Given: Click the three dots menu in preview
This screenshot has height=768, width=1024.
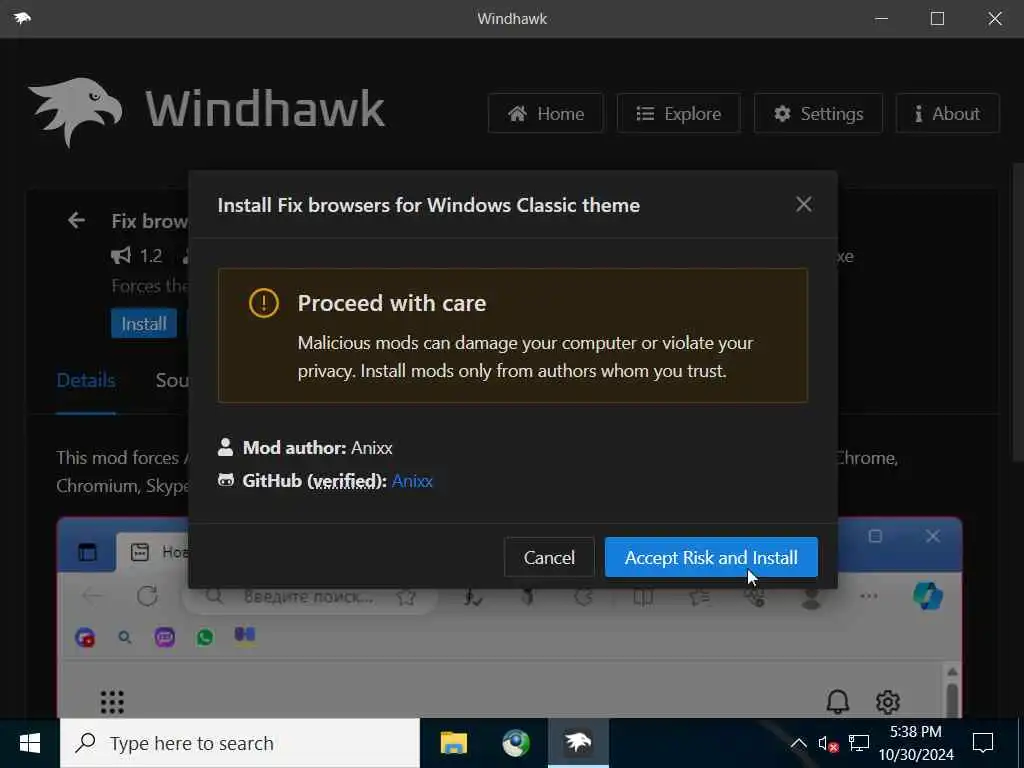Looking at the screenshot, I should click(869, 596).
